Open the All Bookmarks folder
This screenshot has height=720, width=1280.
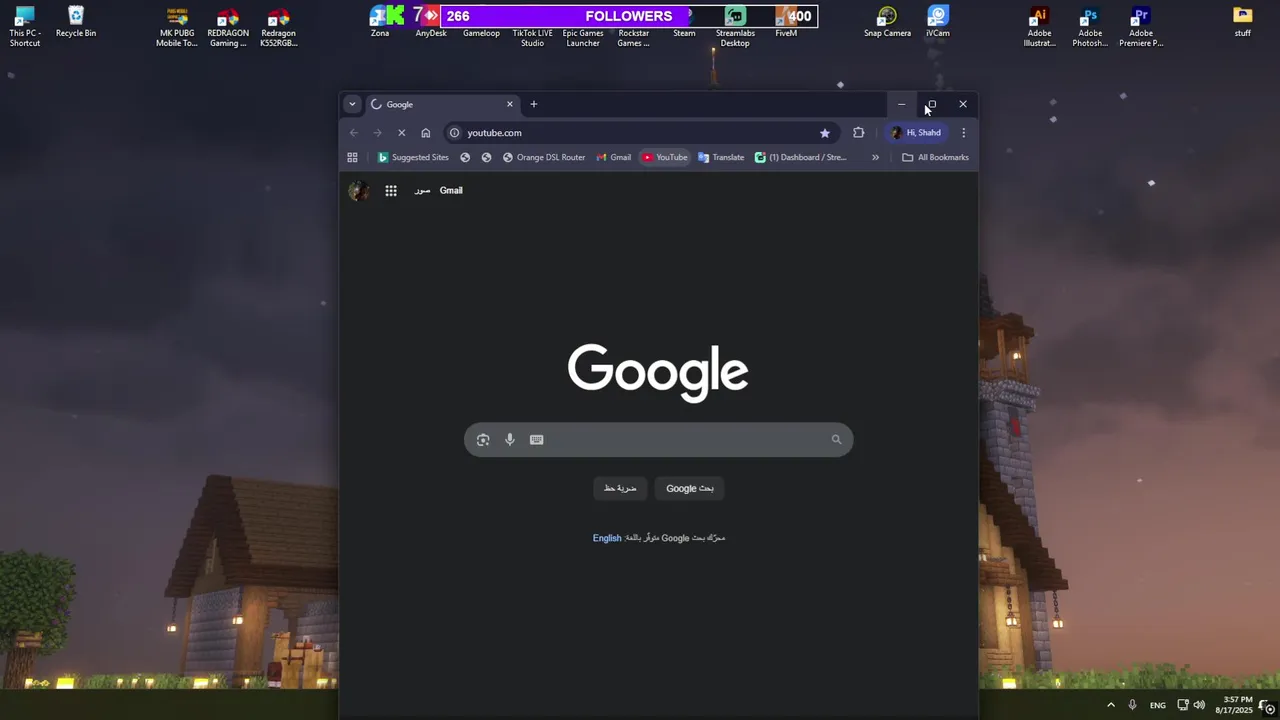pos(935,157)
